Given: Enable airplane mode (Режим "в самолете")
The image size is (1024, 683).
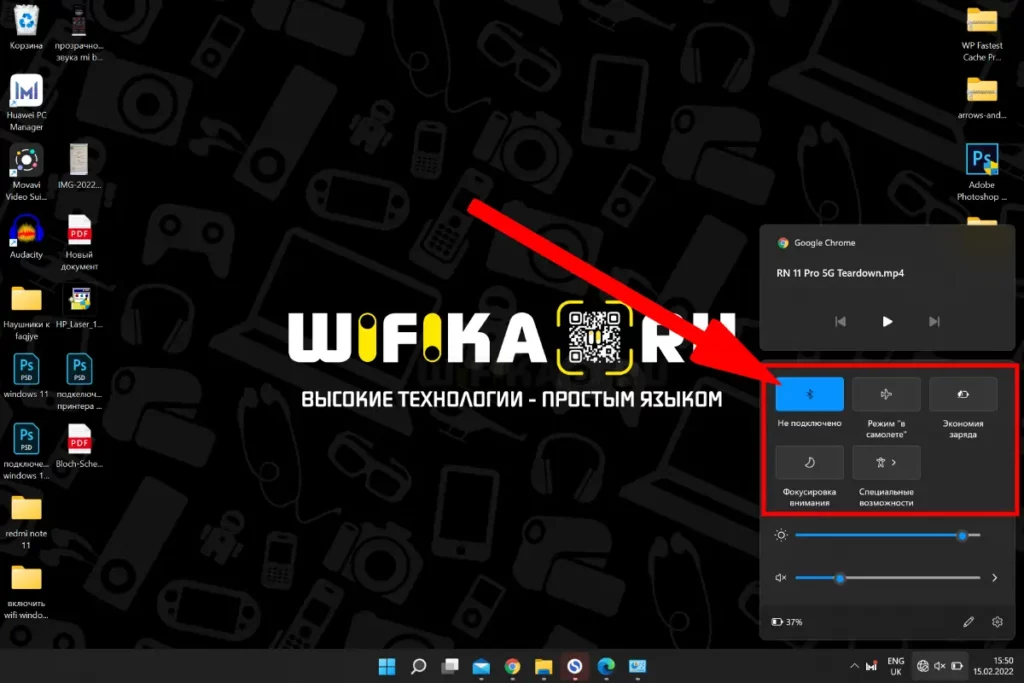Looking at the screenshot, I should click(x=886, y=394).
